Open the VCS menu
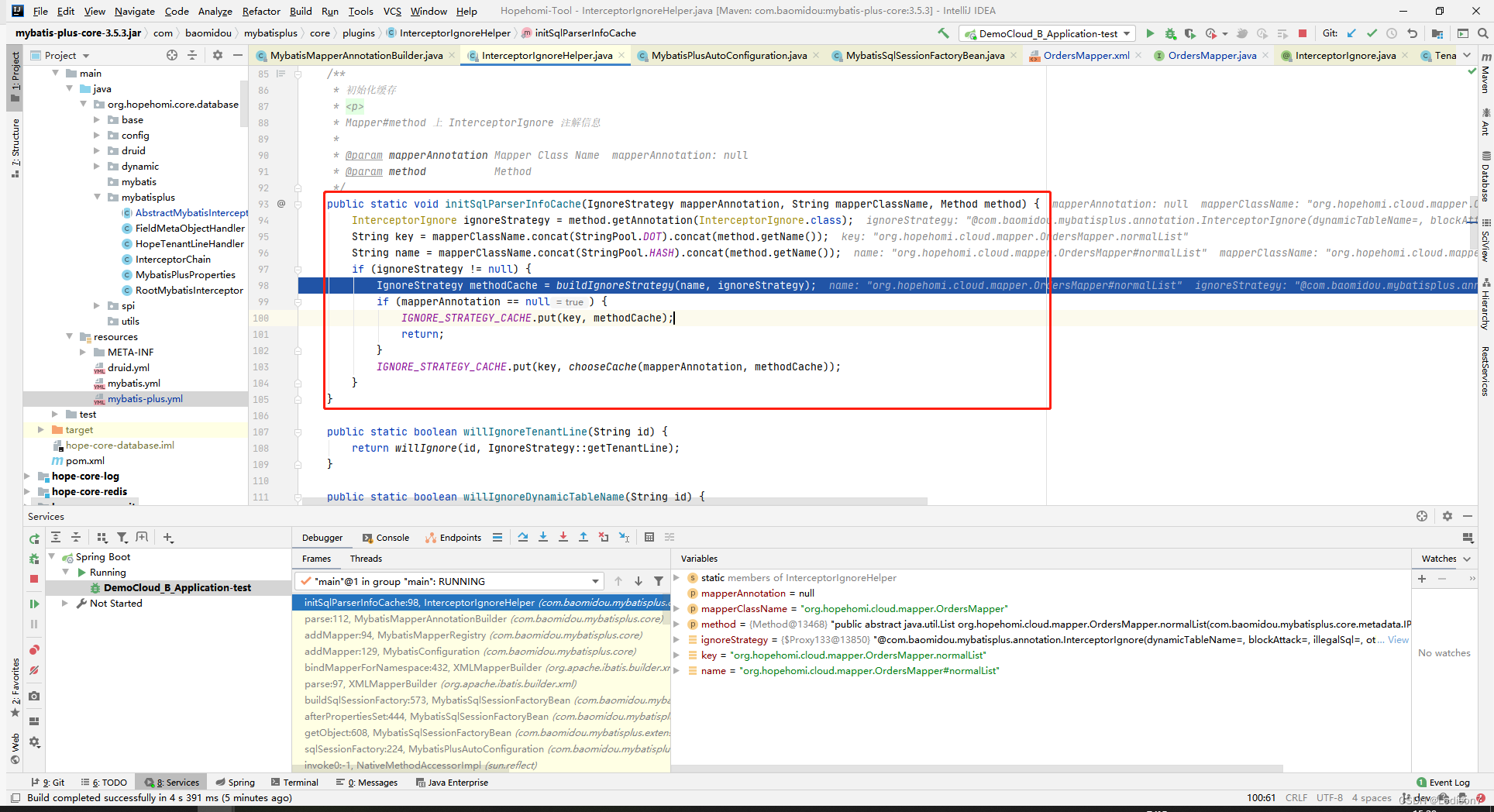This screenshot has height=812, width=1494. click(x=392, y=11)
